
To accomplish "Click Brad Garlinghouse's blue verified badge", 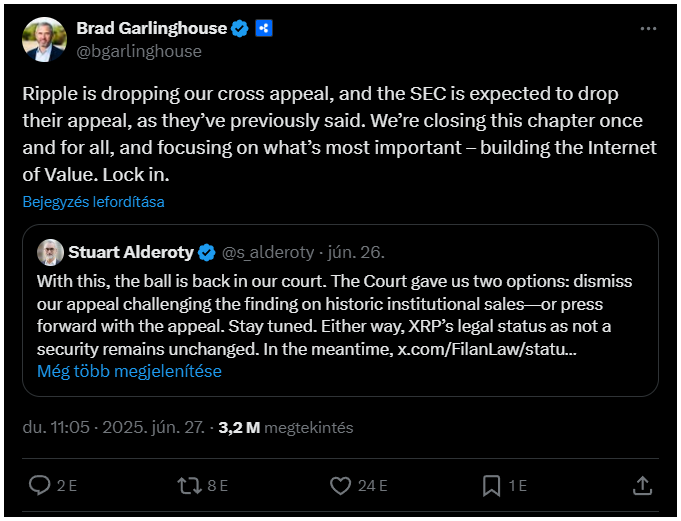I will pyautogui.click(x=239, y=29).
